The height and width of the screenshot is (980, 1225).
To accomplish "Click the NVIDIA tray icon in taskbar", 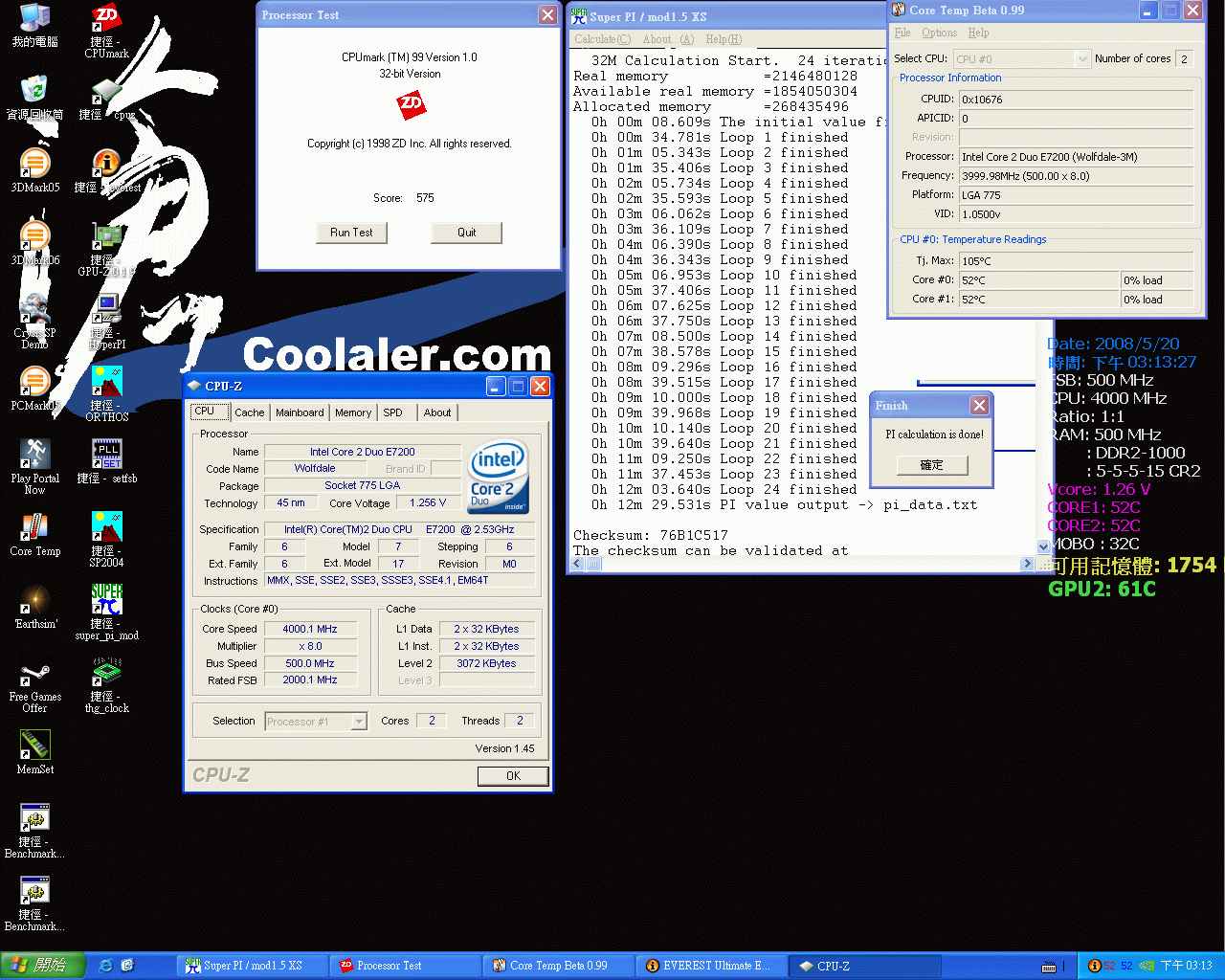I will (x=1146, y=966).
